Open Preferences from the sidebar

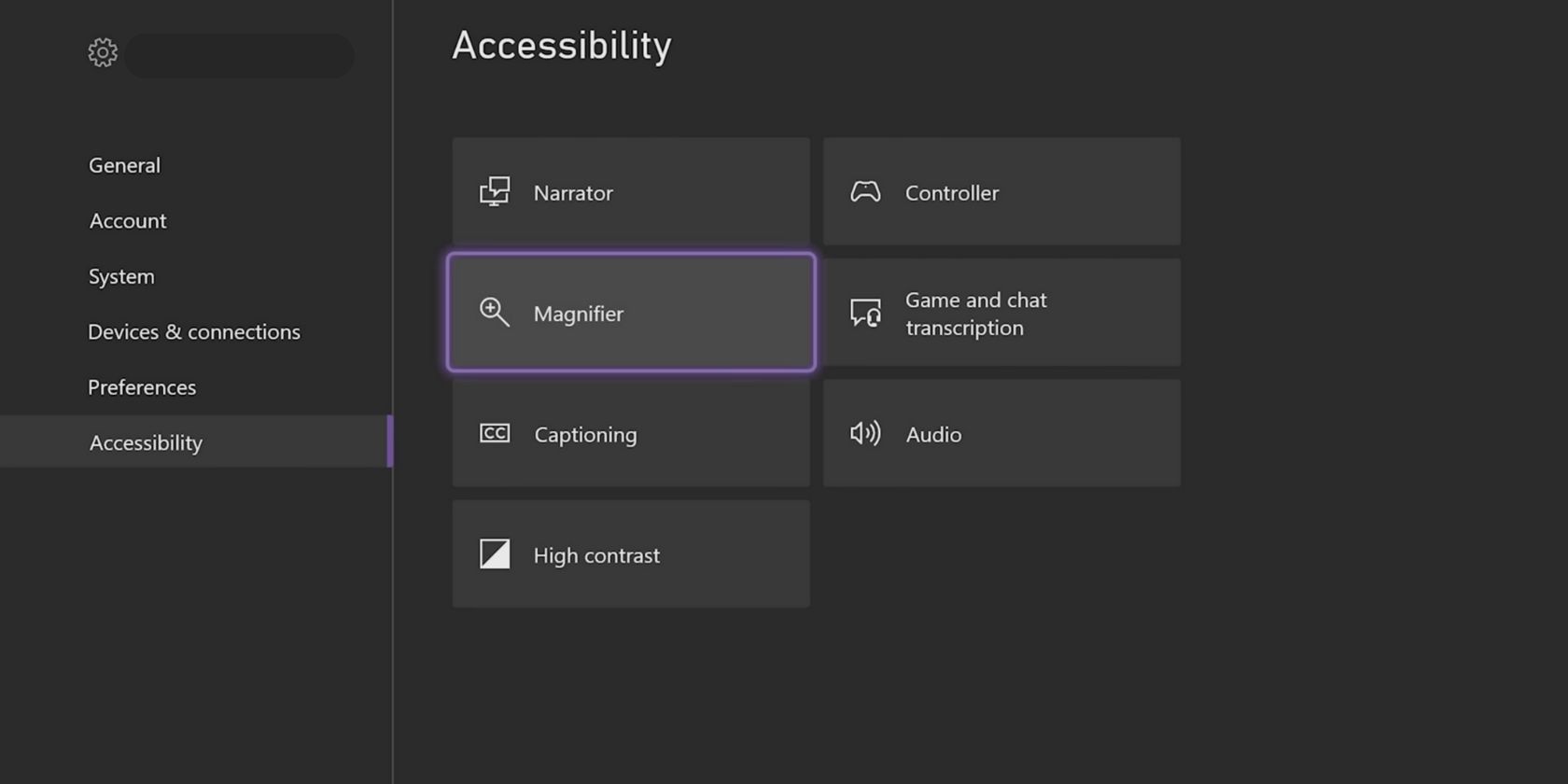(x=142, y=387)
